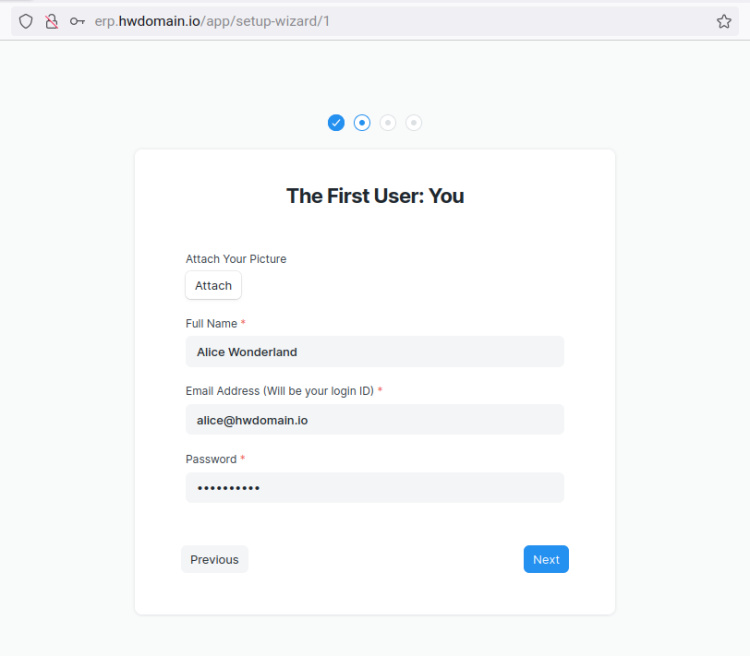
Task: Click the tracking protection shield icon
Action: pos(26,21)
